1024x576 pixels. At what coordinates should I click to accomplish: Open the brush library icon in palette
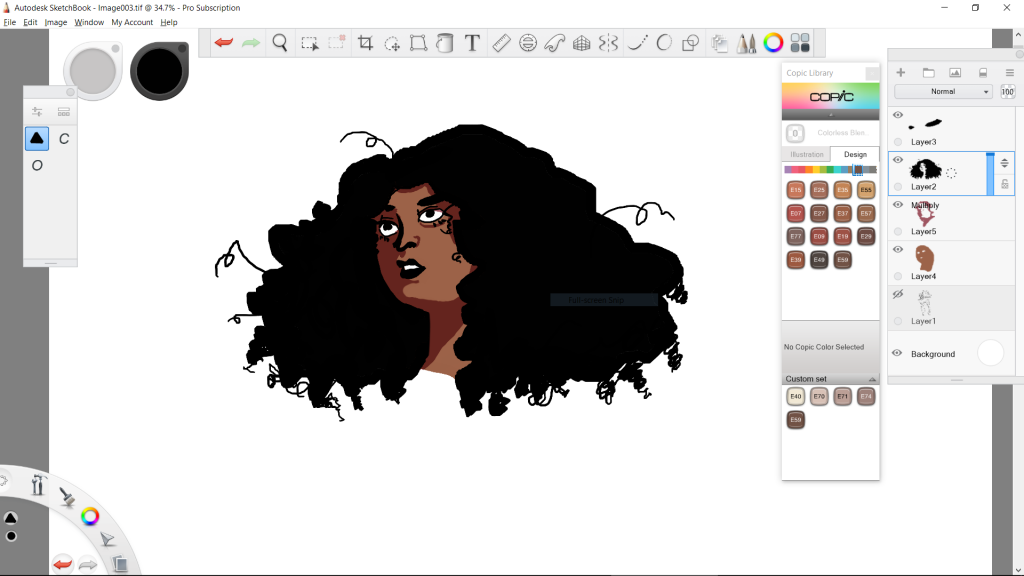pos(63,112)
